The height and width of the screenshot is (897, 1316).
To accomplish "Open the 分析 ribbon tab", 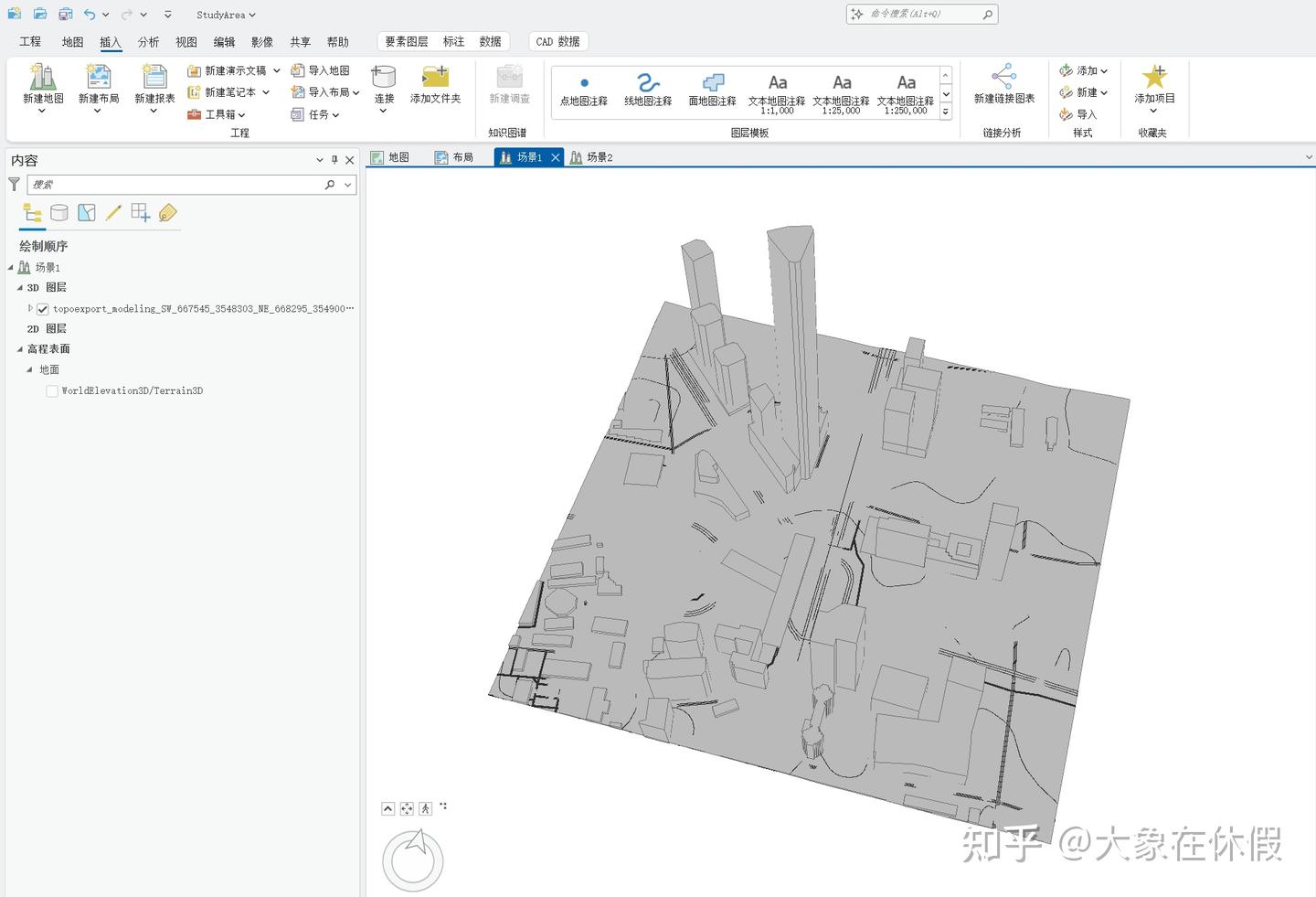I will tap(148, 41).
